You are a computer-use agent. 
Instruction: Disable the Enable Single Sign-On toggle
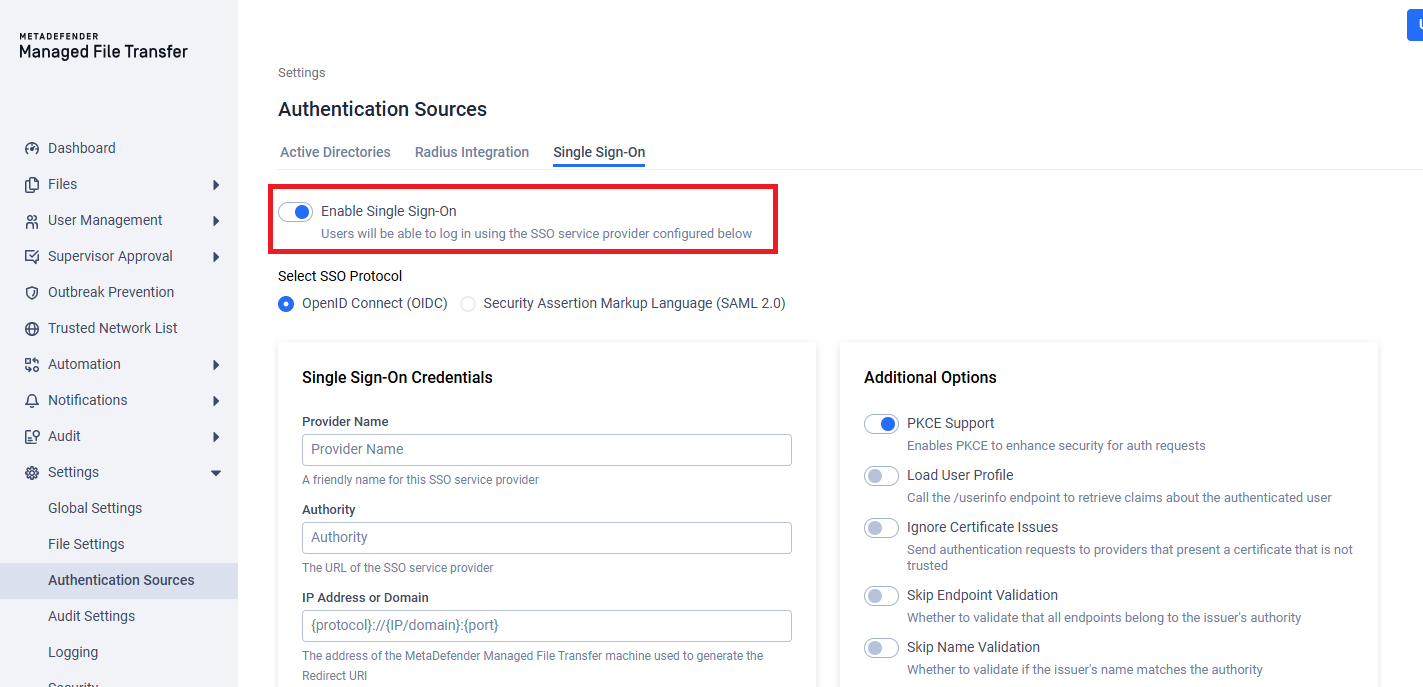[x=295, y=212]
